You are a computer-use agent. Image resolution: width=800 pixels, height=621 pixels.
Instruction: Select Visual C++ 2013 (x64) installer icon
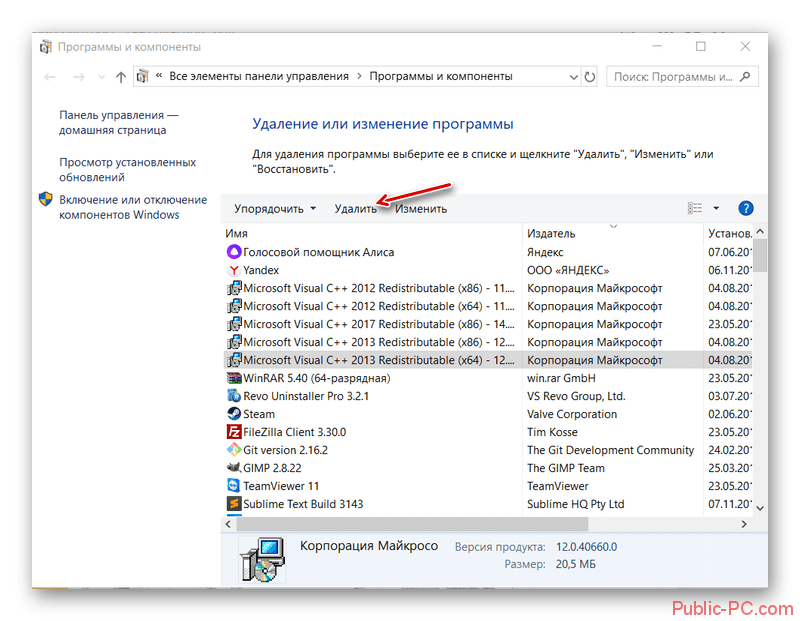(234, 360)
